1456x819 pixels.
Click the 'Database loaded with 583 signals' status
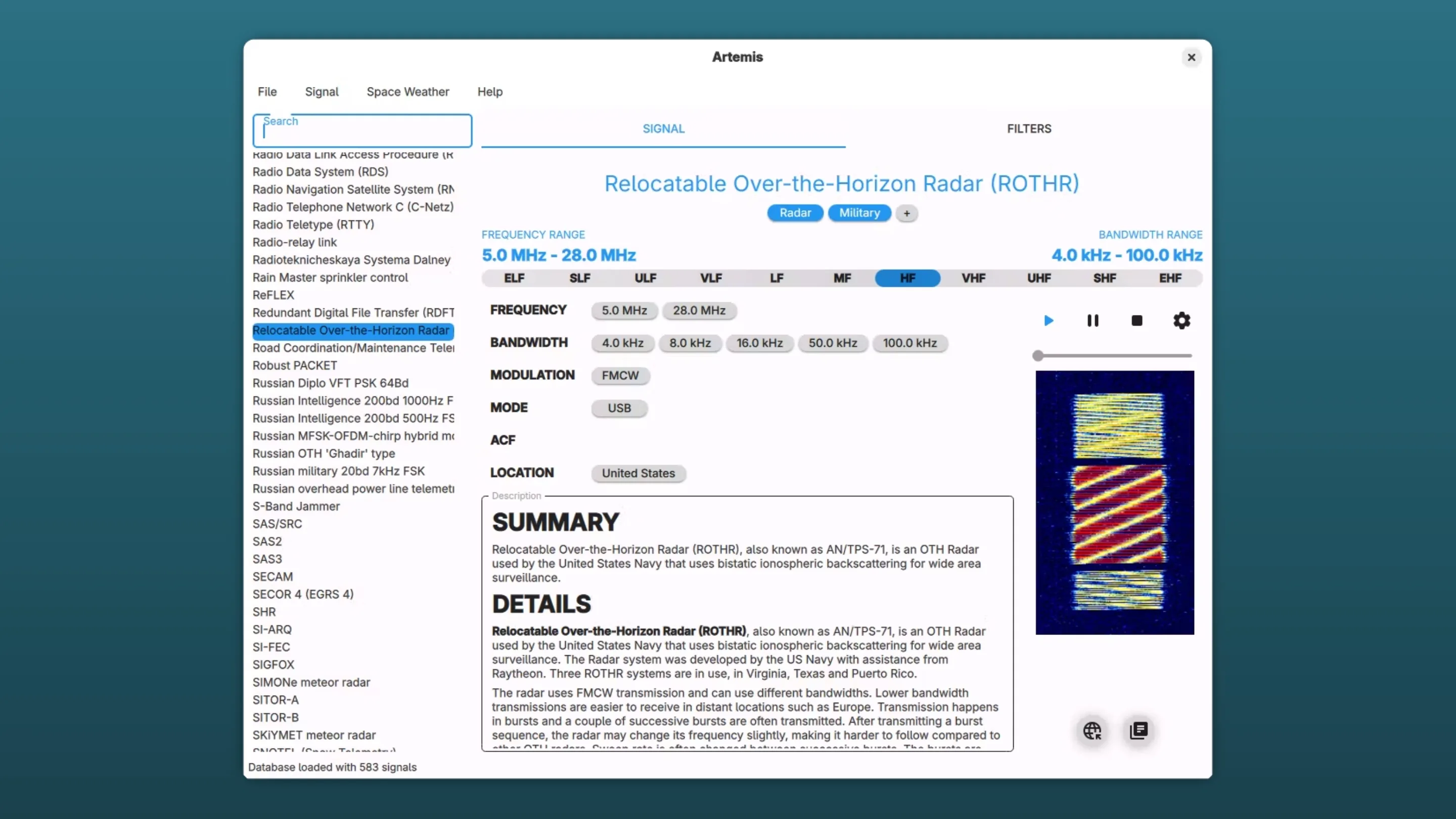click(x=332, y=767)
